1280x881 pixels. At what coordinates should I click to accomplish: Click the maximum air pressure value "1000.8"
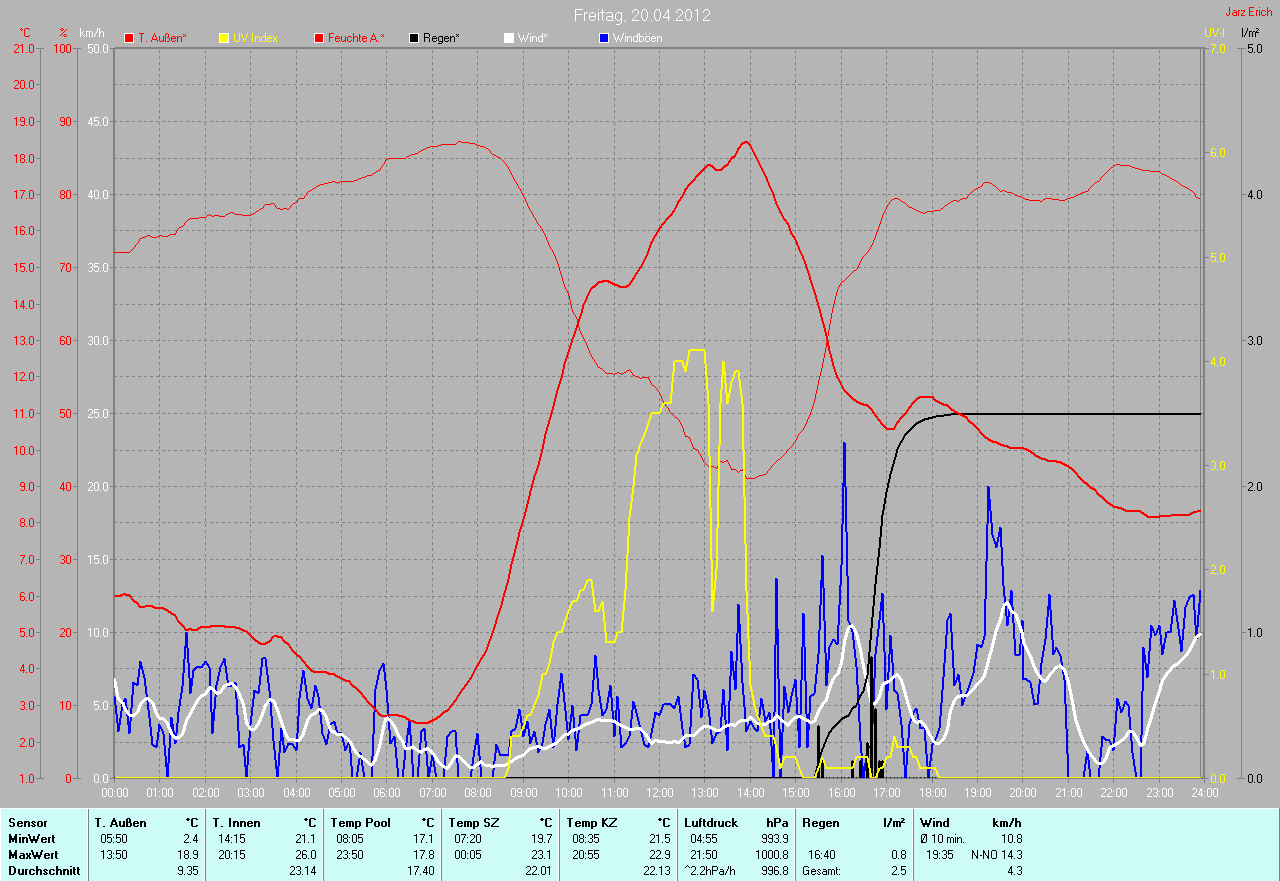point(770,855)
